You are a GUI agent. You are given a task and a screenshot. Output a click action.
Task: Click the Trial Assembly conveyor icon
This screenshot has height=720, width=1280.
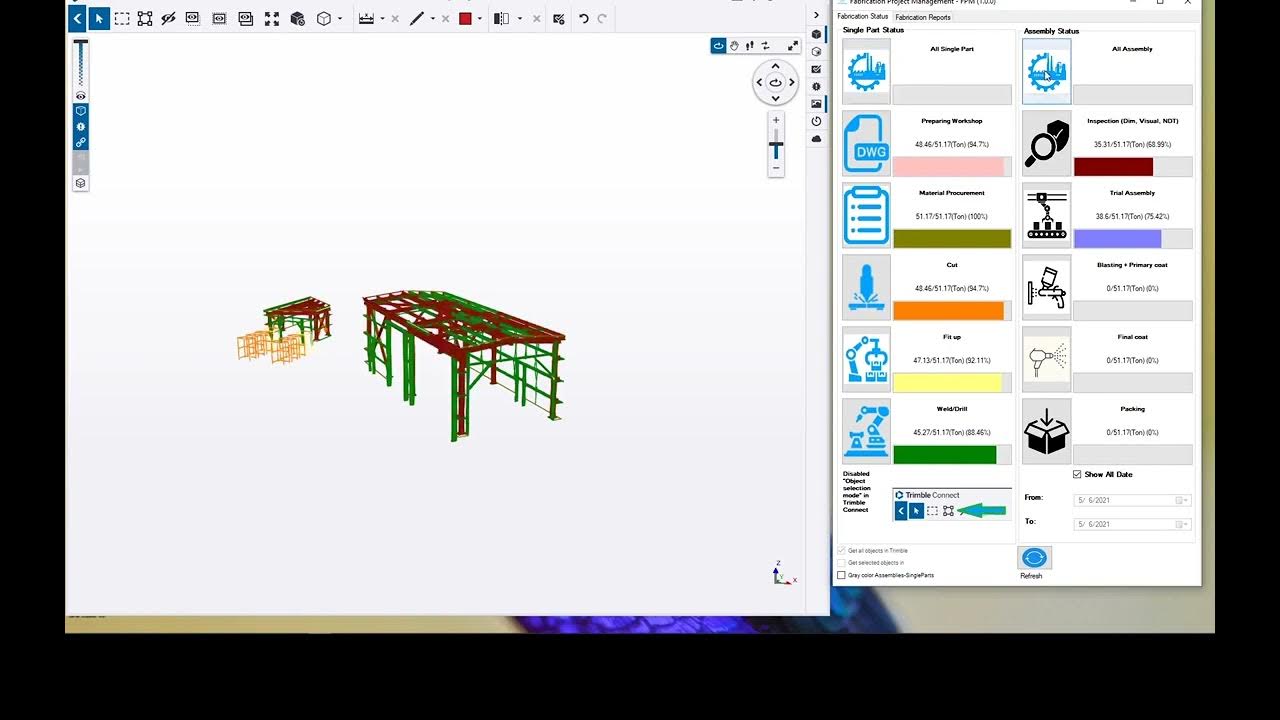(1047, 215)
